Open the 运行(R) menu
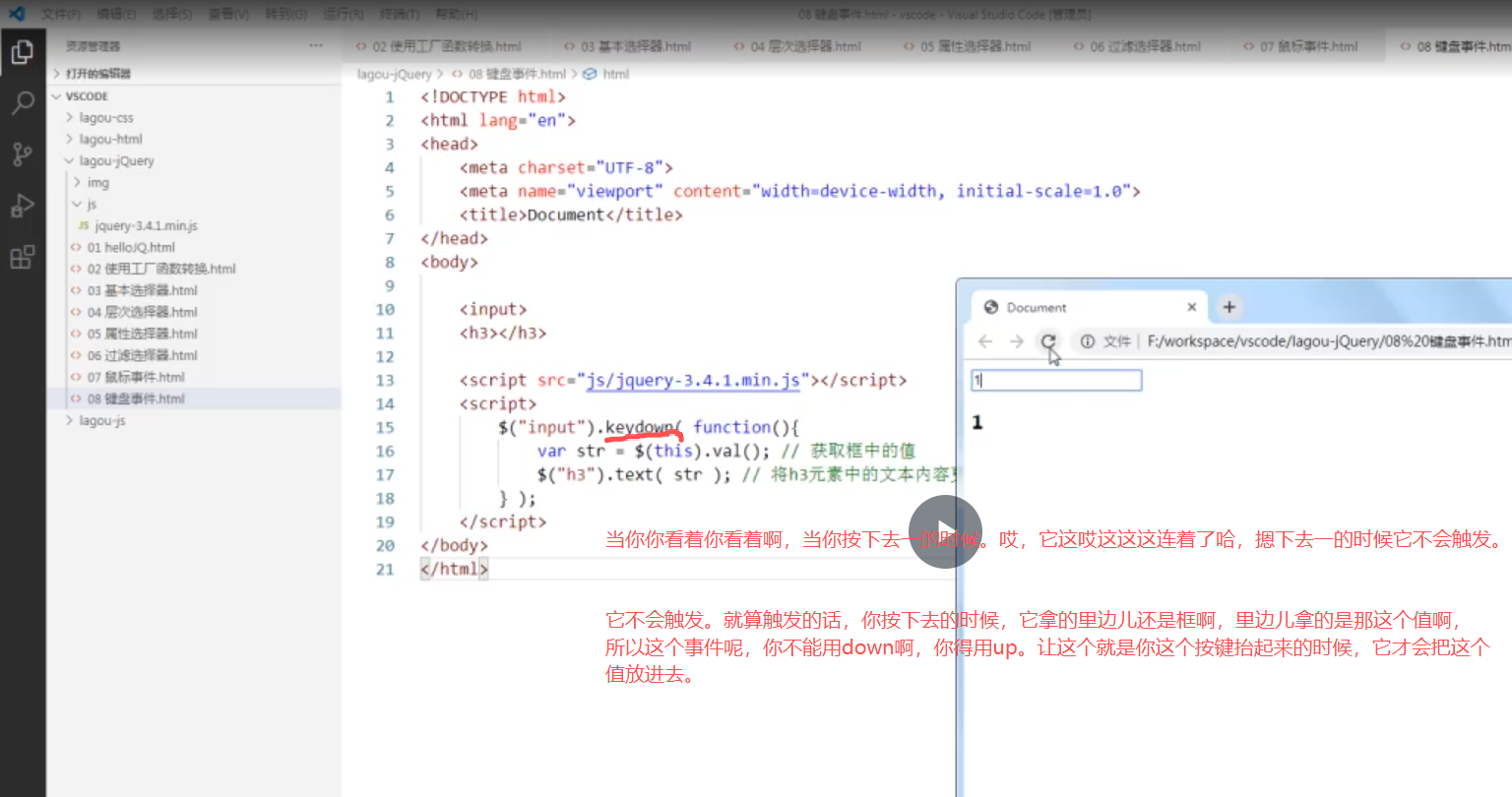The height and width of the screenshot is (797, 1512). point(342,14)
